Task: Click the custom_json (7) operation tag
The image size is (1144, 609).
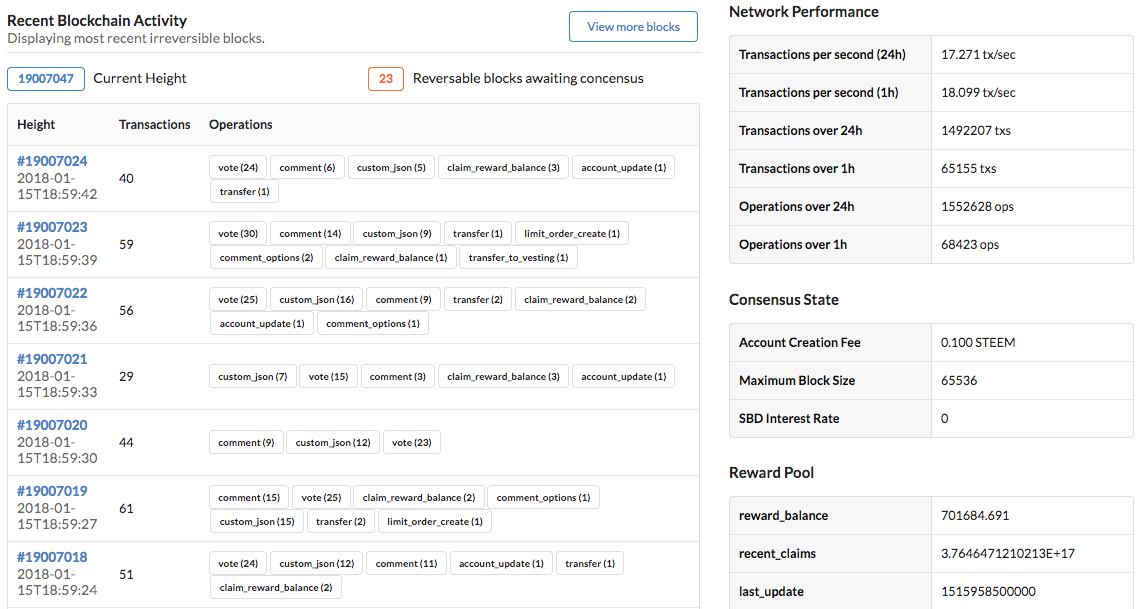Action: 253,376
